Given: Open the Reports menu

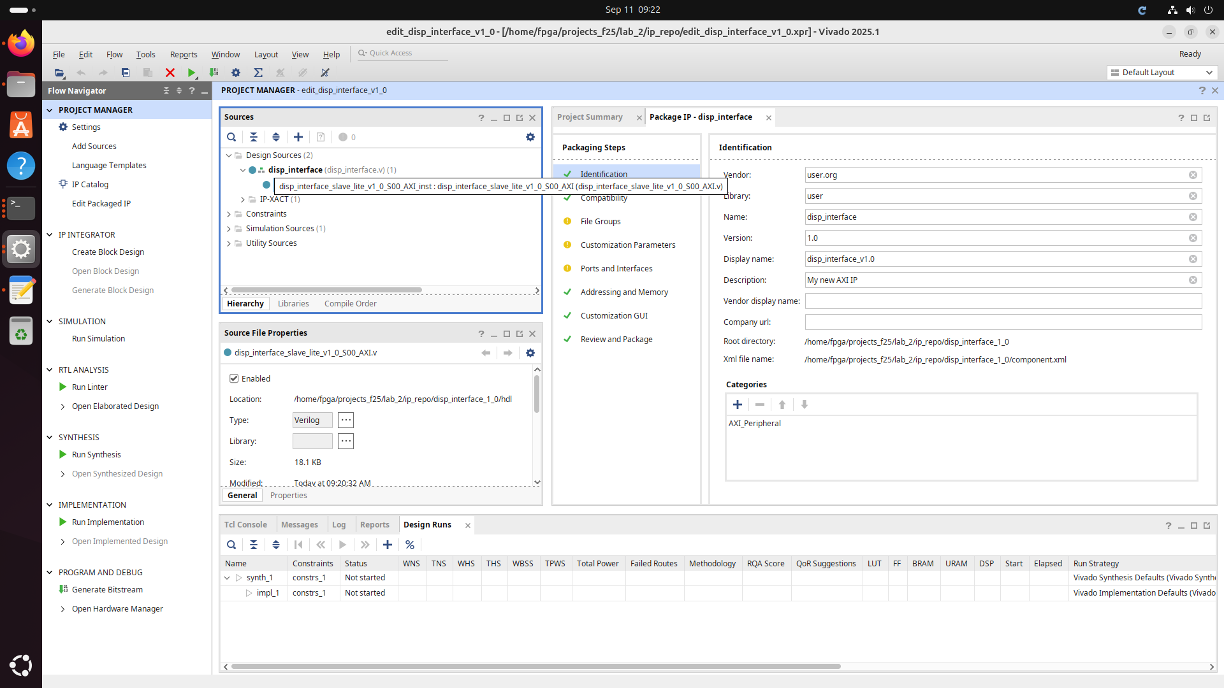Looking at the screenshot, I should tap(183, 54).
